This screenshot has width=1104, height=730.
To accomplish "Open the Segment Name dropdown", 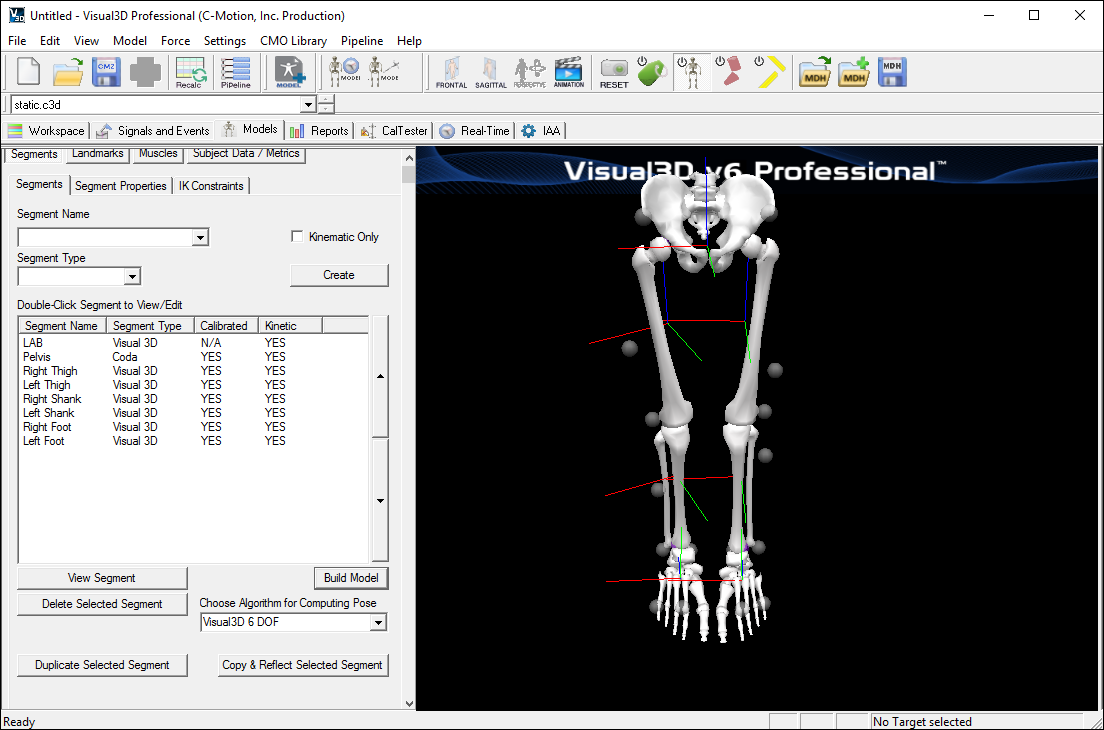I will click(201, 237).
